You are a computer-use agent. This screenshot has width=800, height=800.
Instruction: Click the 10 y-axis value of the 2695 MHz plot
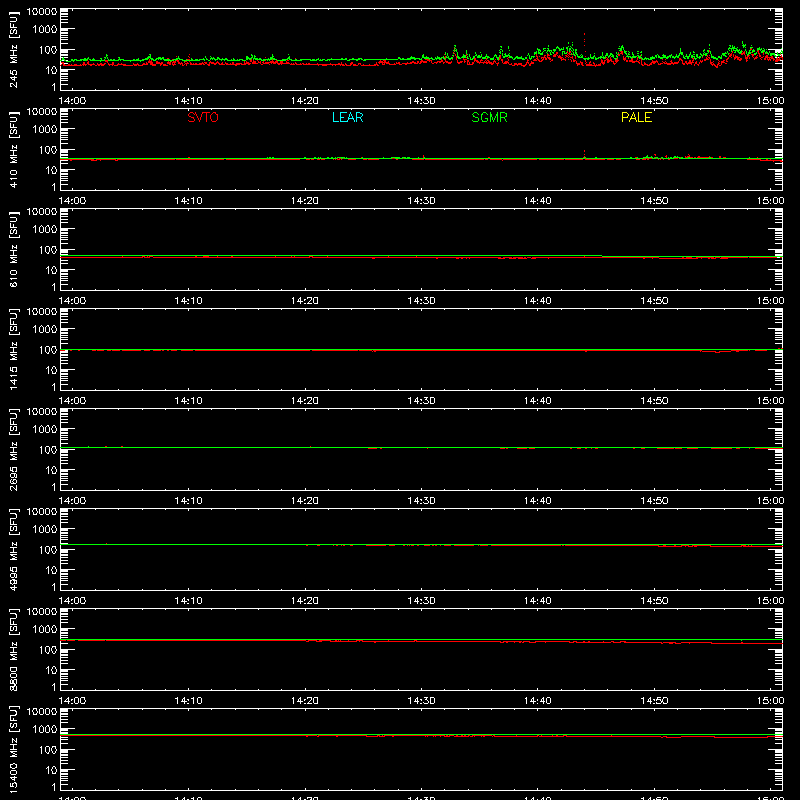point(51,470)
